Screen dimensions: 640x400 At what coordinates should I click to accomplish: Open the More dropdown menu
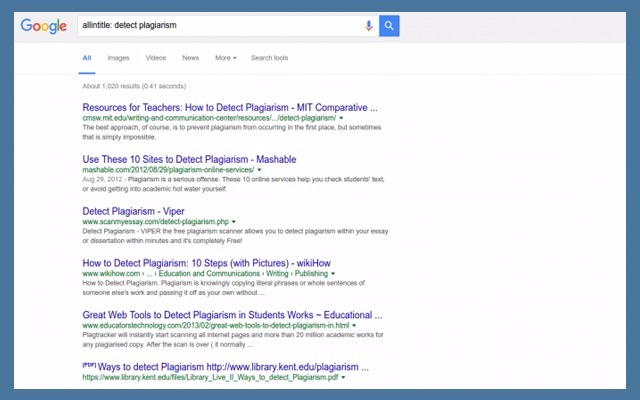(226, 58)
